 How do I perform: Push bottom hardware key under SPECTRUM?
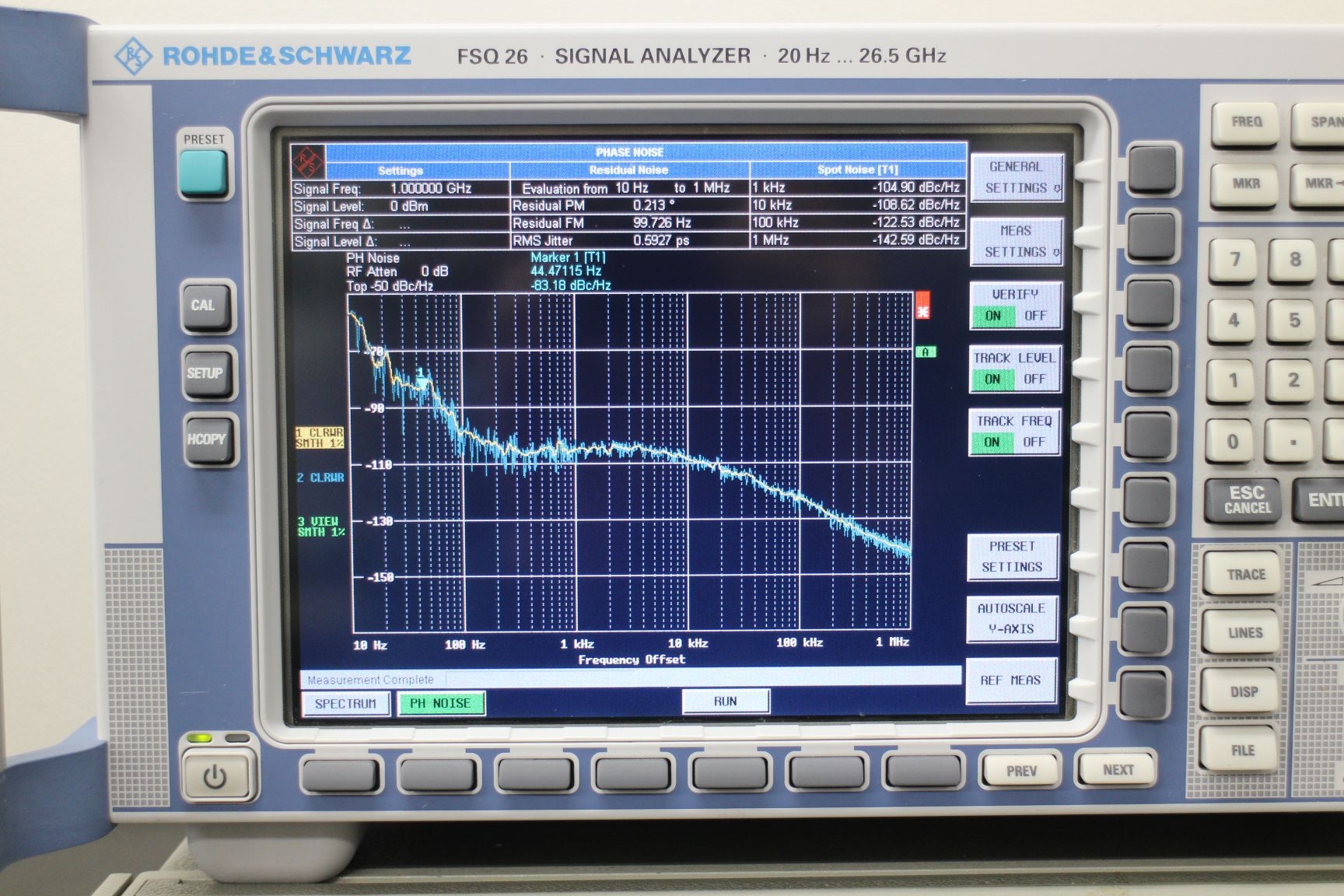[x=341, y=775]
